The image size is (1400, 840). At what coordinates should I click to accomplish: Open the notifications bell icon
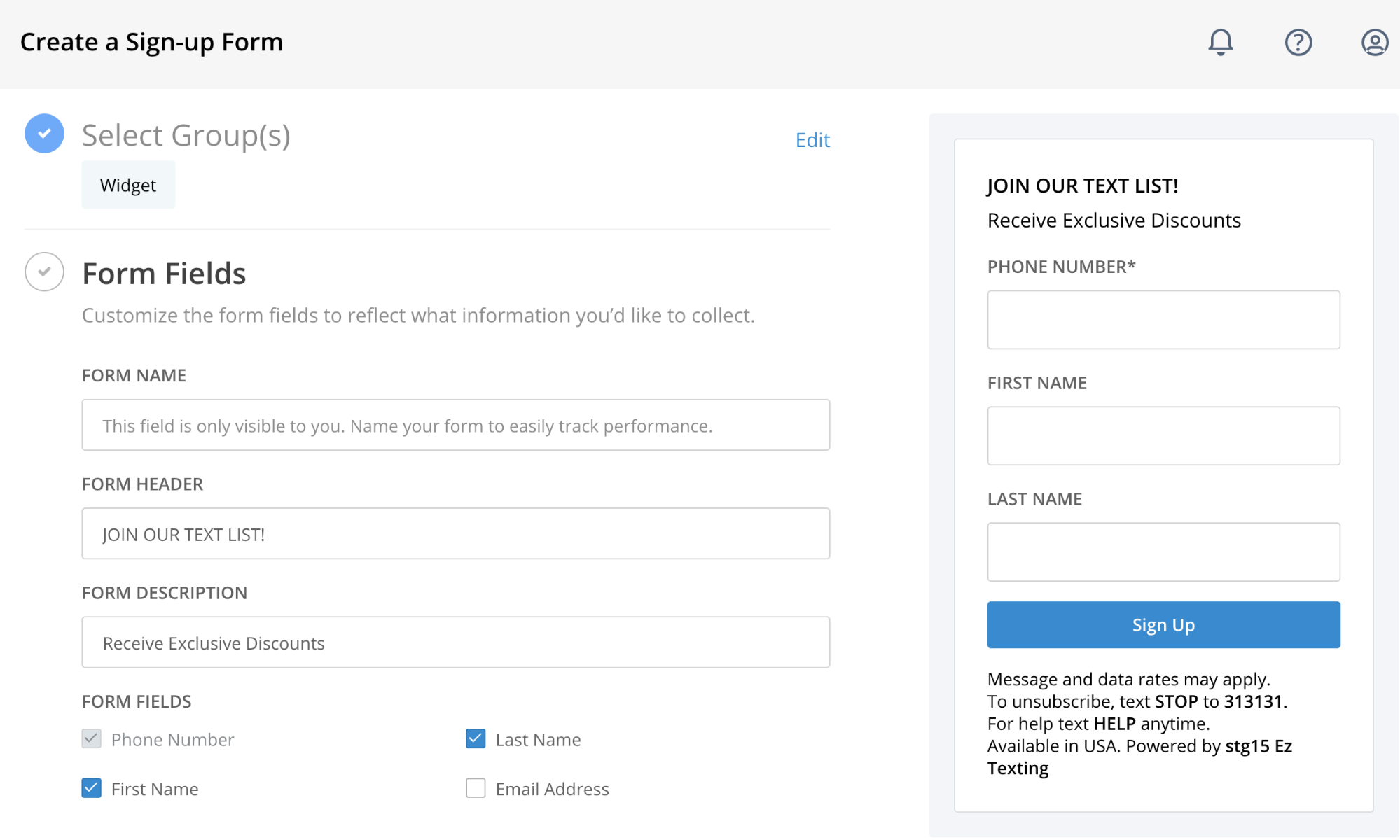coord(1220,42)
